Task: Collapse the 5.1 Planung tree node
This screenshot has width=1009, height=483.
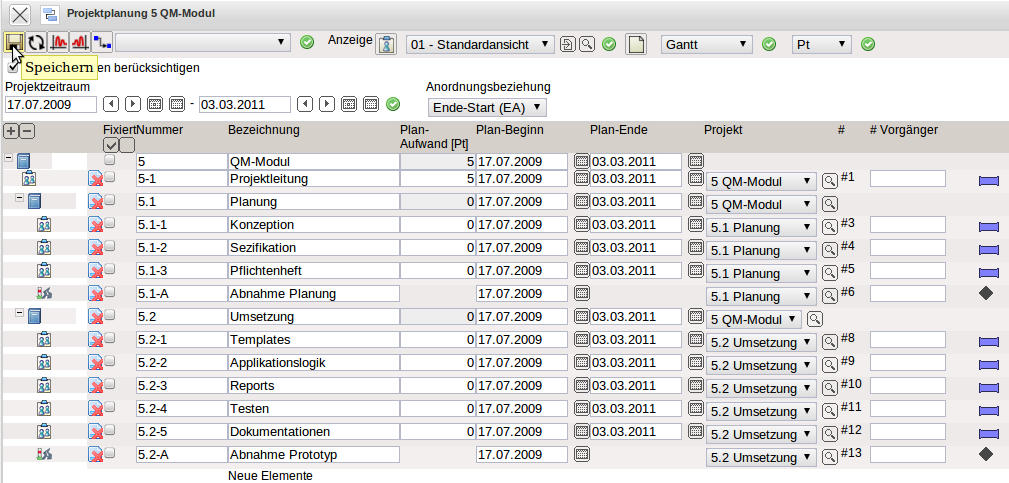Action: (19, 199)
